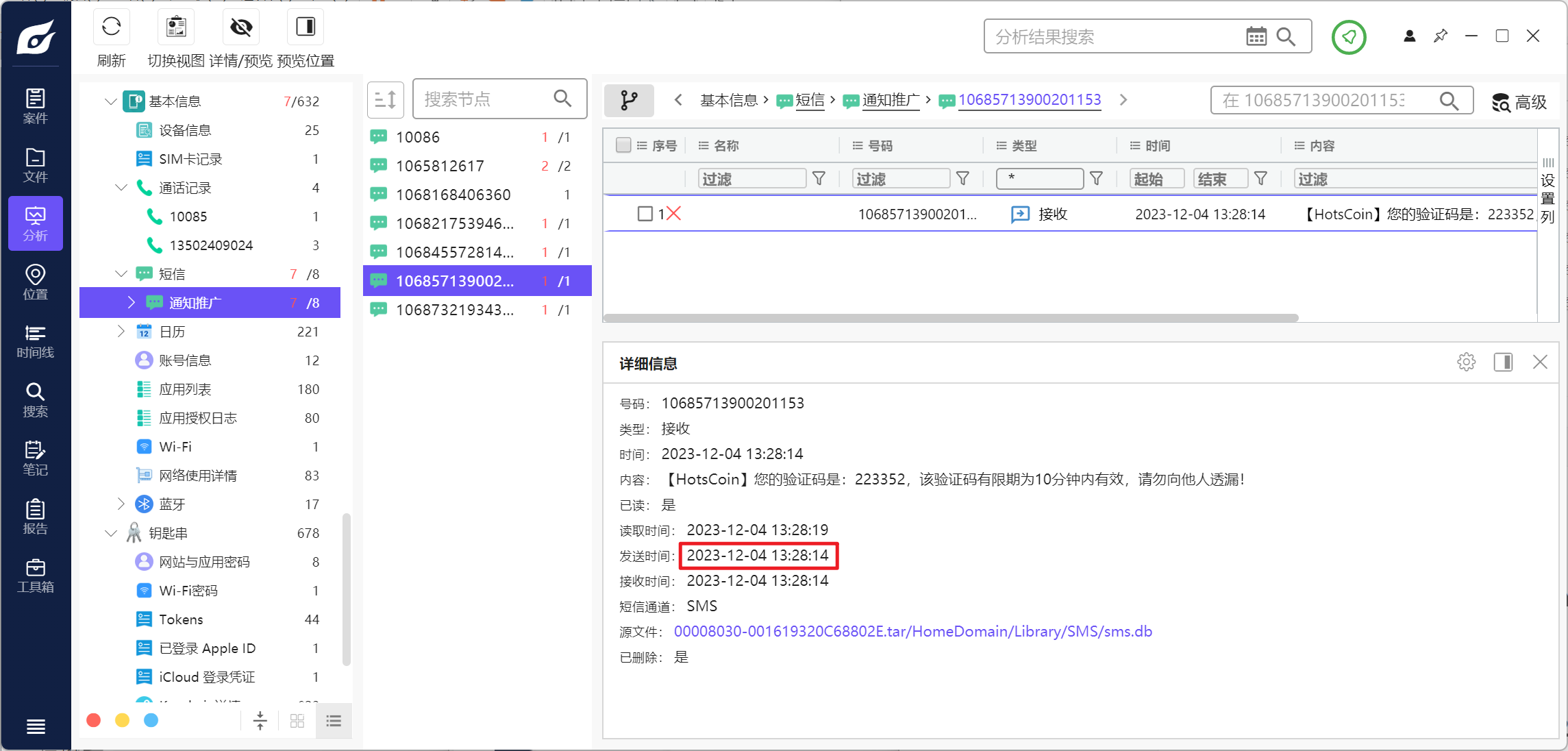Open the 位置 location sidebar section

click(36, 282)
